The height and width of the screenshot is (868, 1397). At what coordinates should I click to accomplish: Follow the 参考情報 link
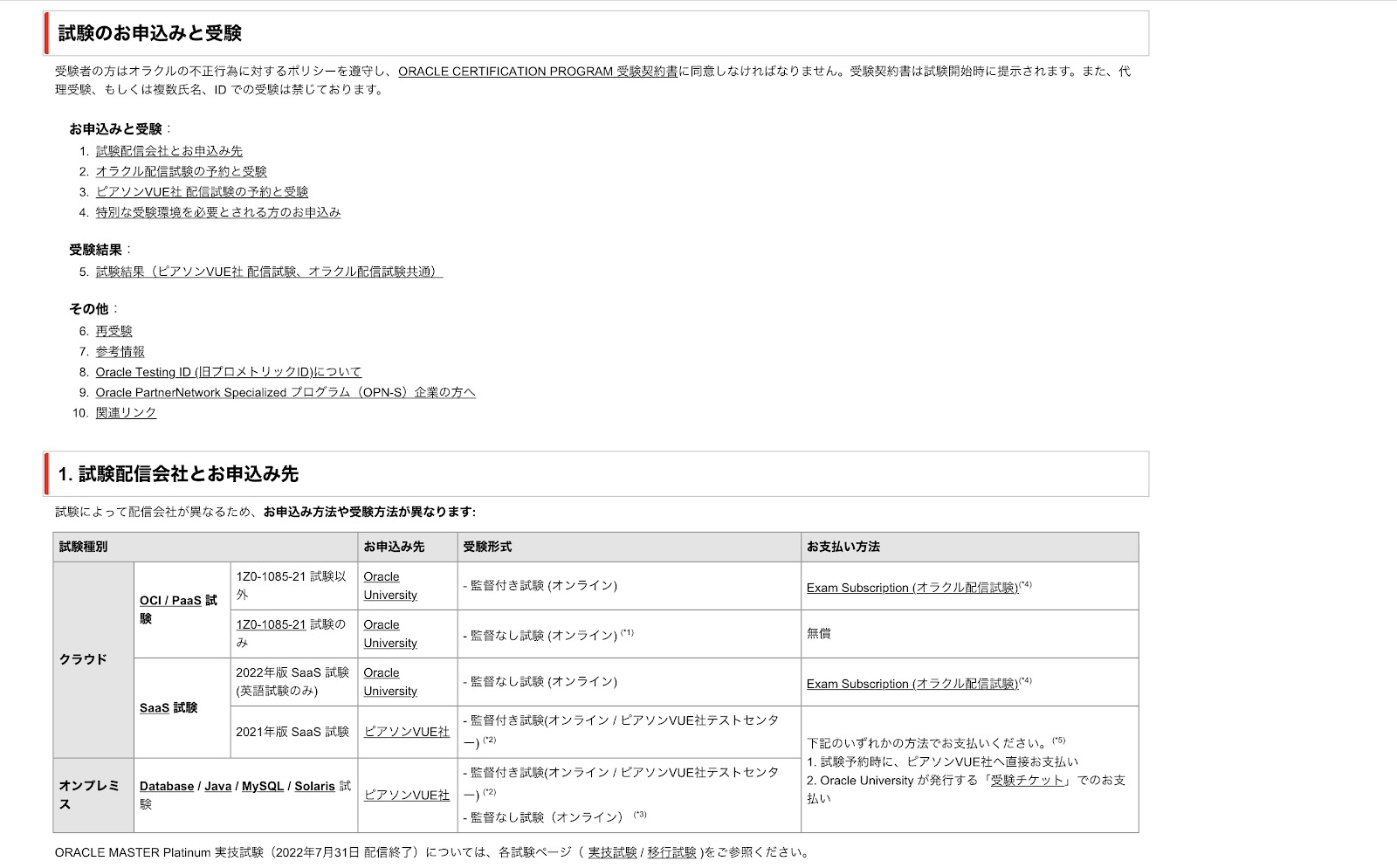pyautogui.click(x=120, y=351)
